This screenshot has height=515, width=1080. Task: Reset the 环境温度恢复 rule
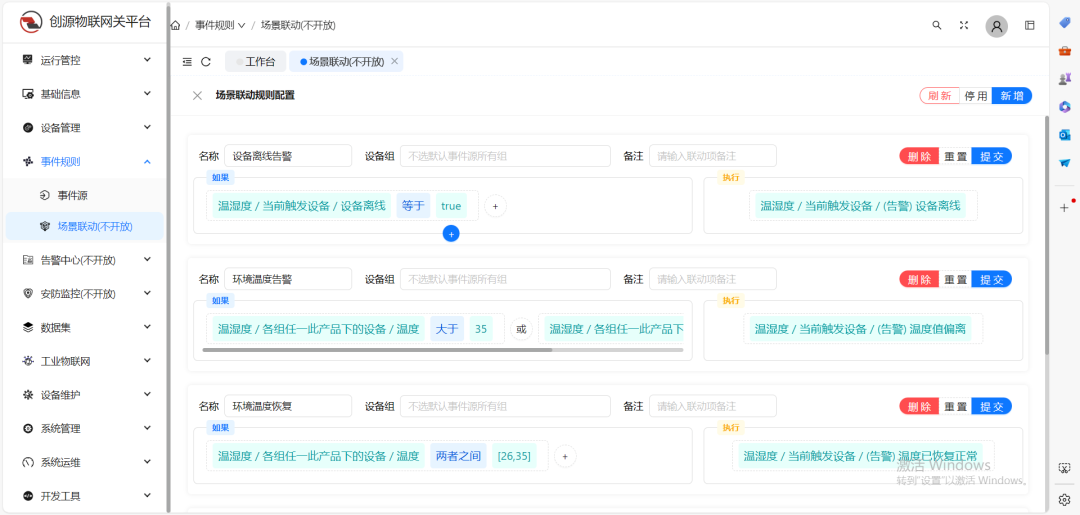pos(955,406)
